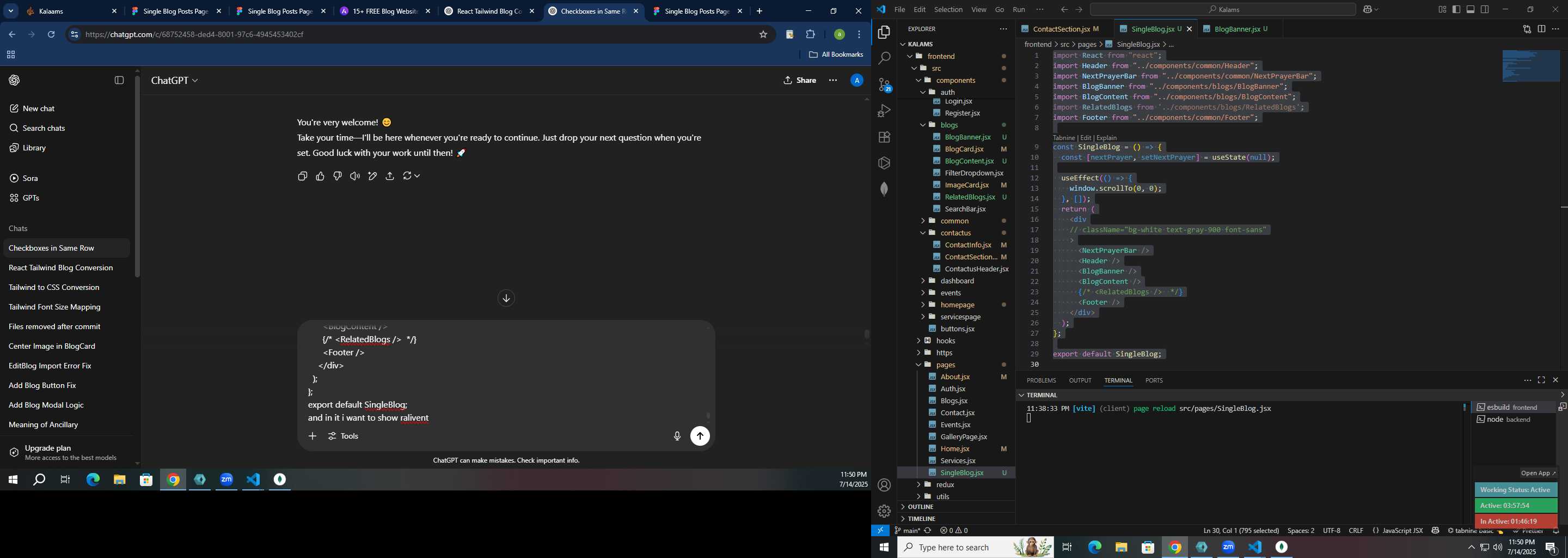Viewport: 1568px width, 558px height.
Task: Open All Bookmarks folder
Action: coord(836,55)
